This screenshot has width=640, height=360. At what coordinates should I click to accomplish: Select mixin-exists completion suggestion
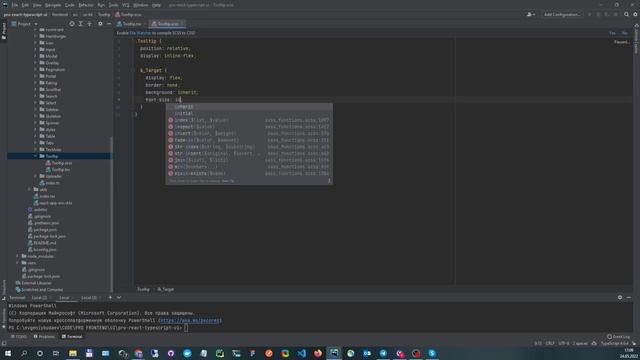coord(249,173)
